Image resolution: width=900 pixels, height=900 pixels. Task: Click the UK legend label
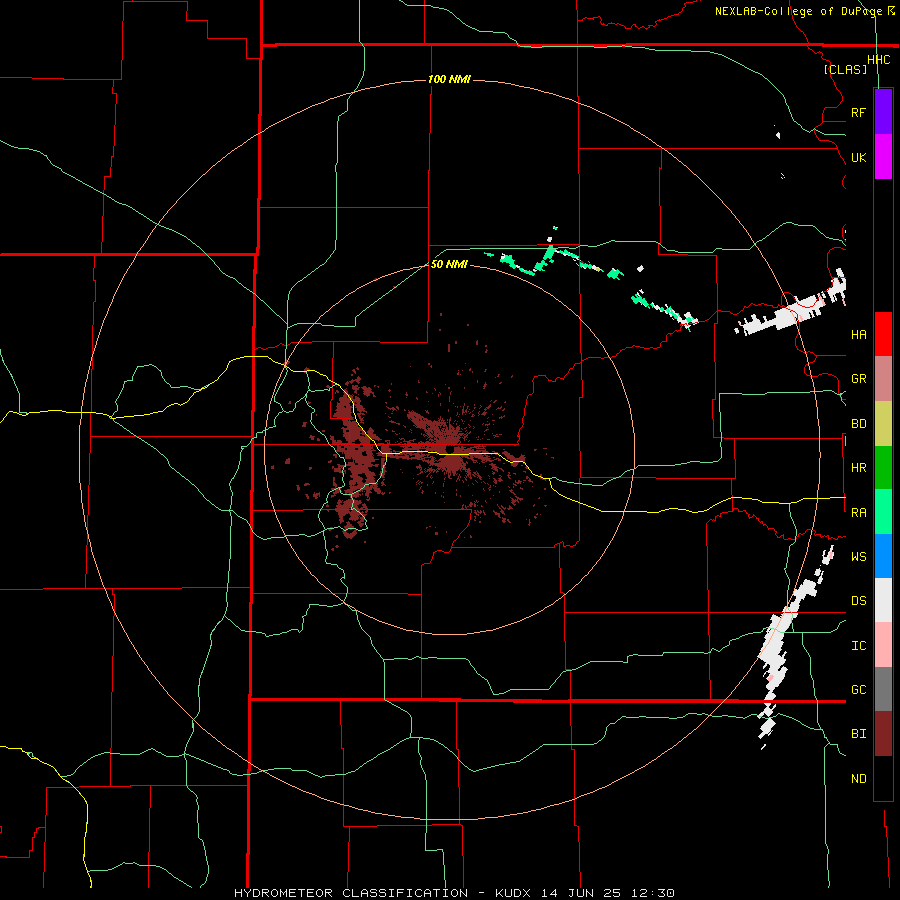[858, 157]
